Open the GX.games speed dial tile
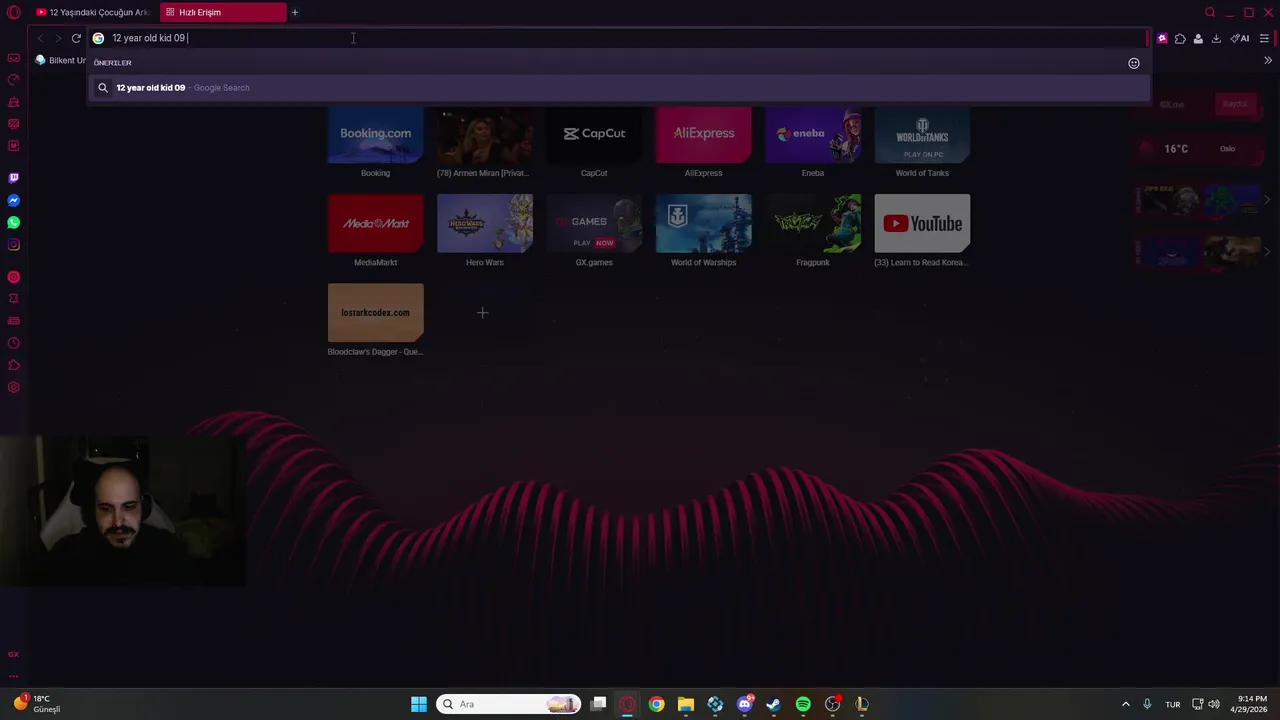The height and width of the screenshot is (720, 1280). pyautogui.click(x=594, y=223)
